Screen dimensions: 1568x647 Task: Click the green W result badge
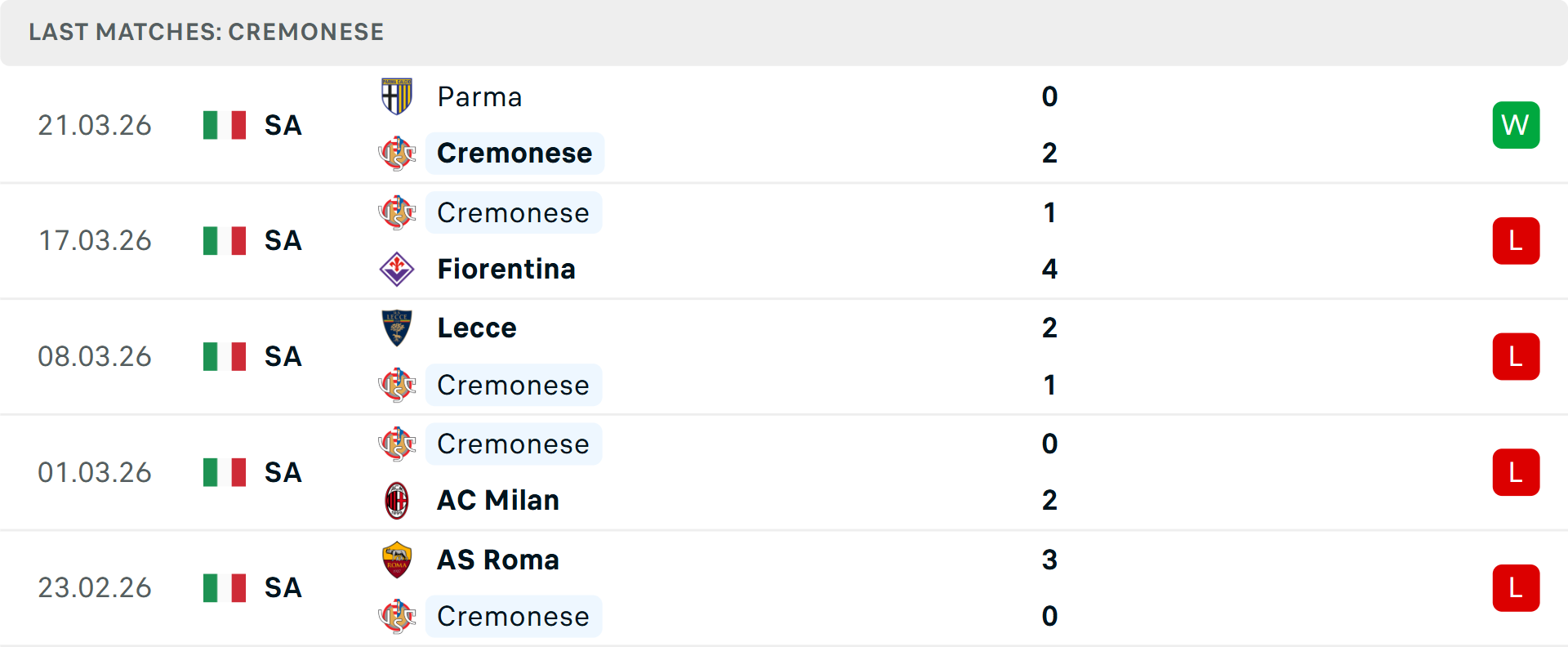click(x=1516, y=125)
